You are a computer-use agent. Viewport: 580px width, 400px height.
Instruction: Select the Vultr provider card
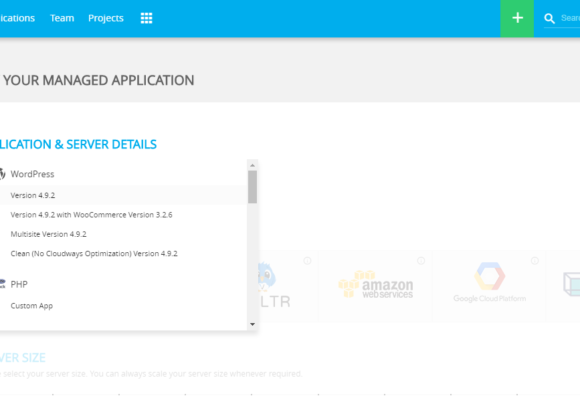coord(288,286)
